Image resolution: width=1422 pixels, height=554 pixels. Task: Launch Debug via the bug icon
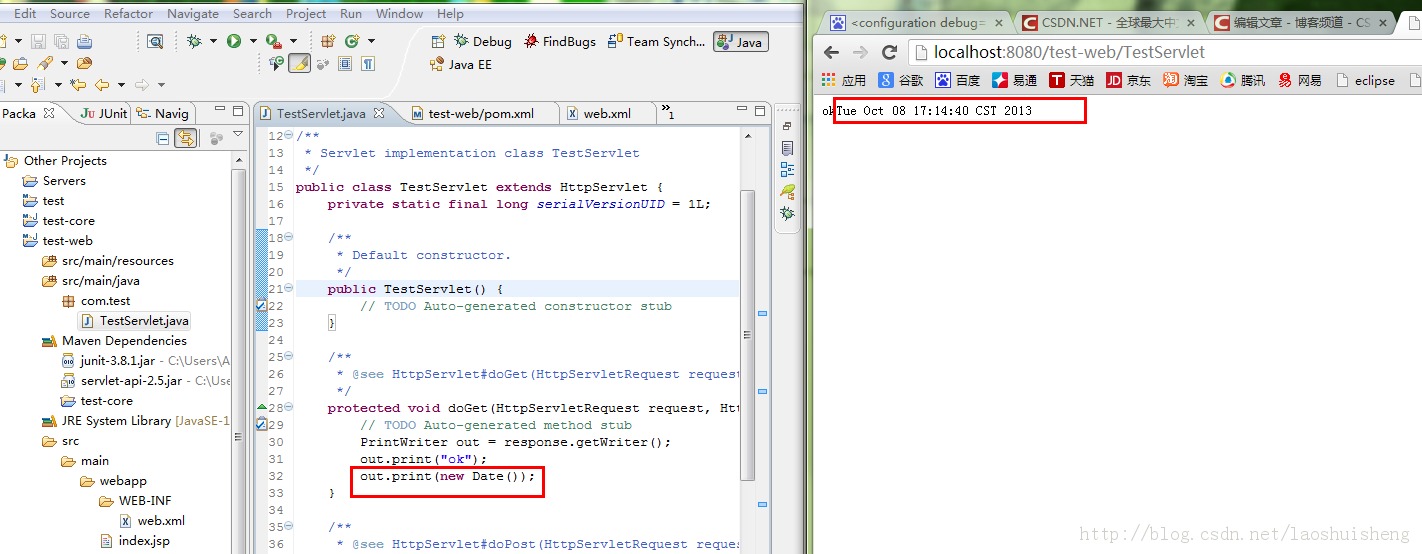click(194, 41)
